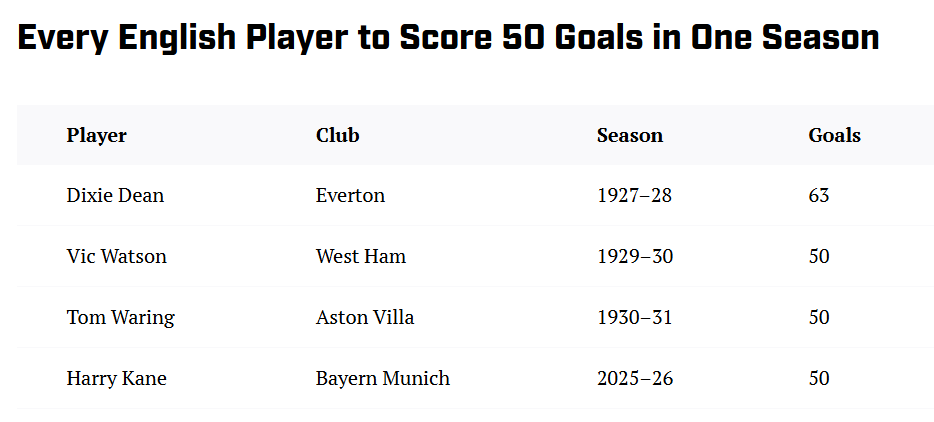Click the 2025–26 season cell
Image resolution: width=934 pixels, height=422 pixels.
635,379
